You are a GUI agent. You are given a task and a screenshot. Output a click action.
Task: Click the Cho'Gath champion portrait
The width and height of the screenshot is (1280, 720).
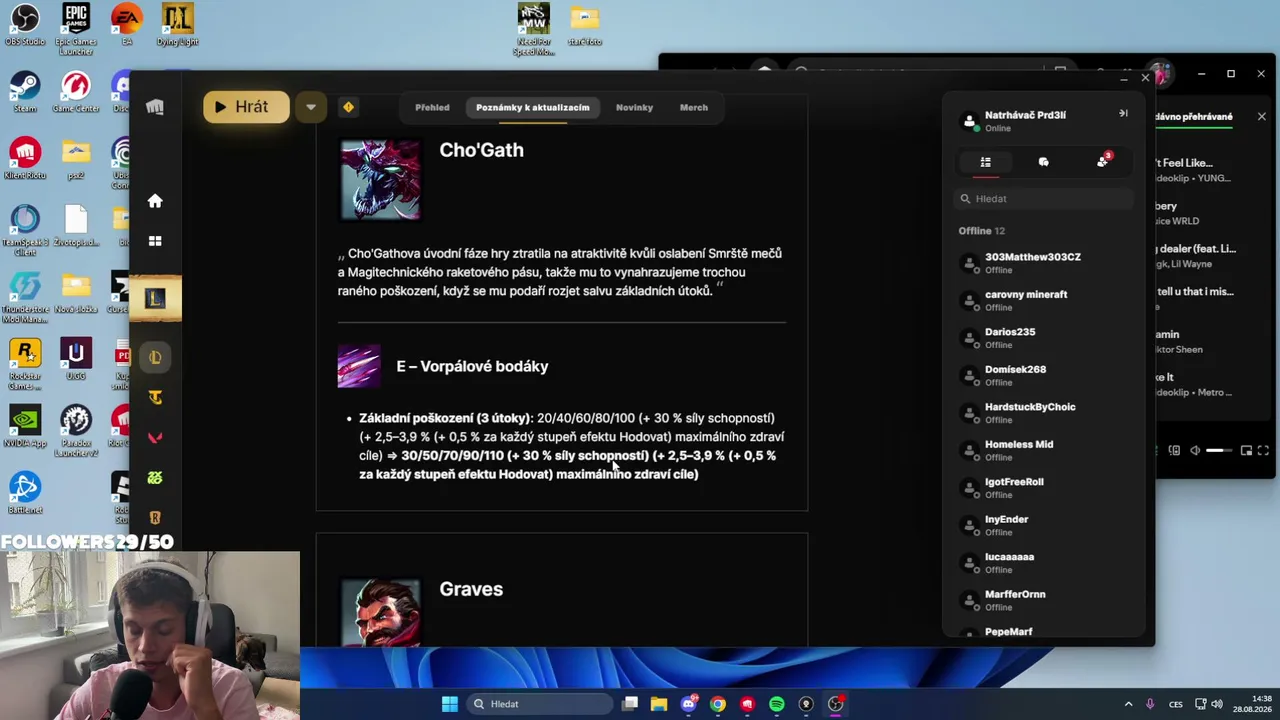[x=380, y=180]
